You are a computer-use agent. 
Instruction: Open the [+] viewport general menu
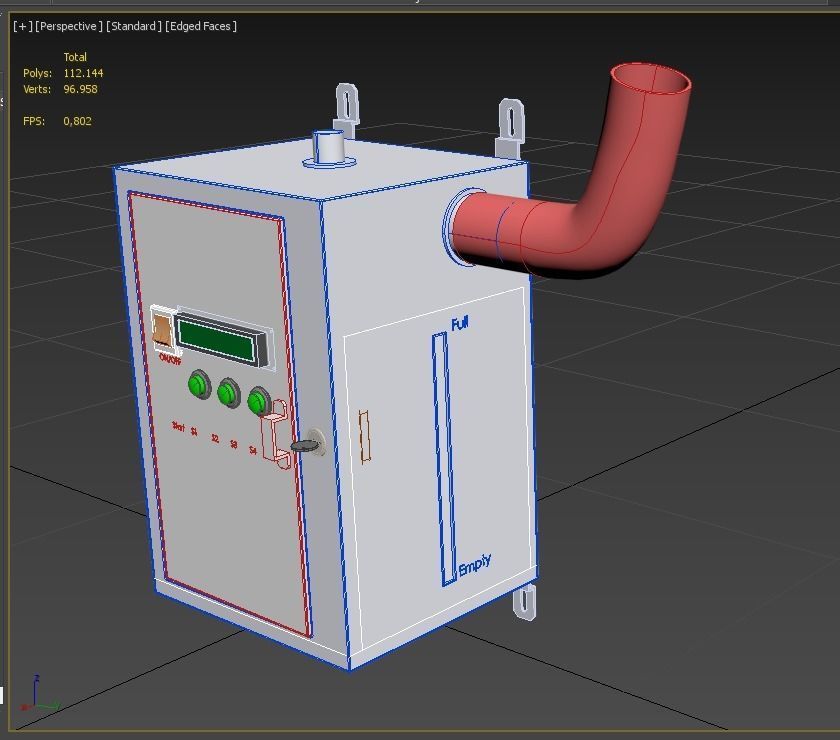(22, 26)
